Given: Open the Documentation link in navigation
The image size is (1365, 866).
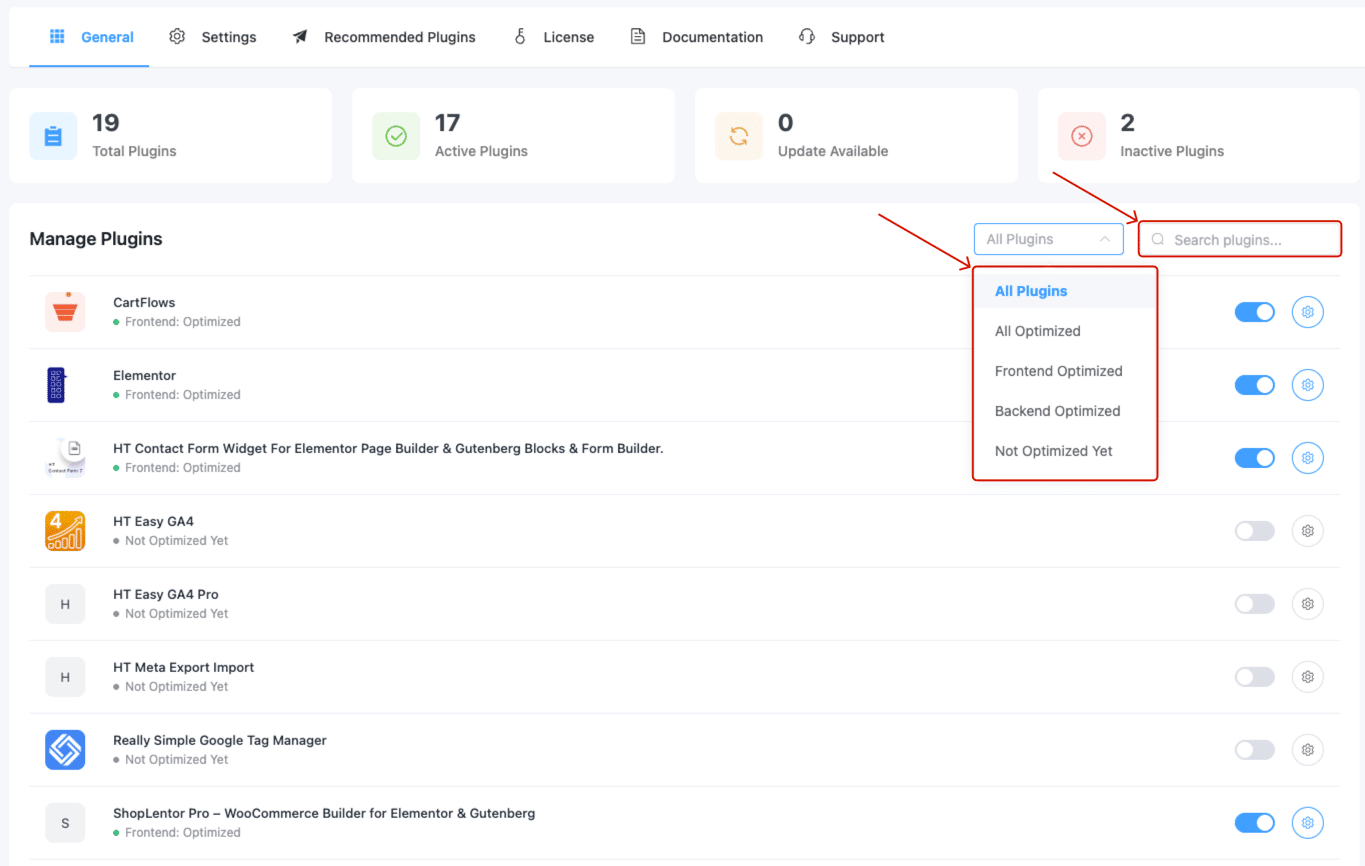Looking at the screenshot, I should pos(697,37).
